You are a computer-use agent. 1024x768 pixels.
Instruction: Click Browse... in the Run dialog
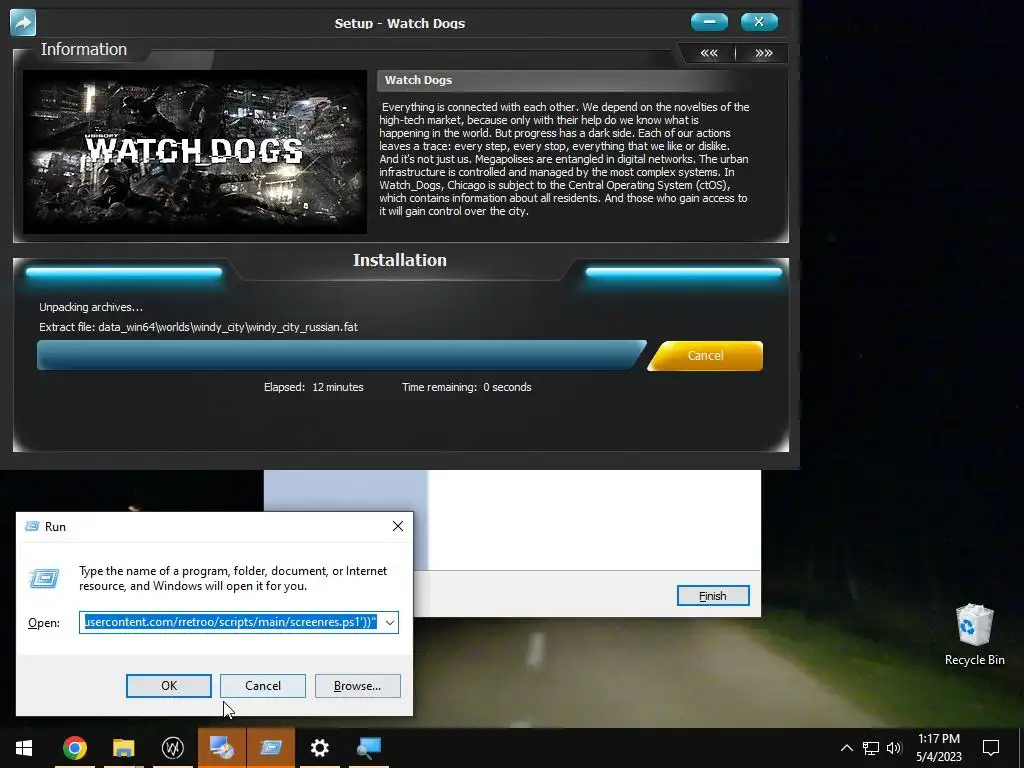pyautogui.click(x=357, y=686)
